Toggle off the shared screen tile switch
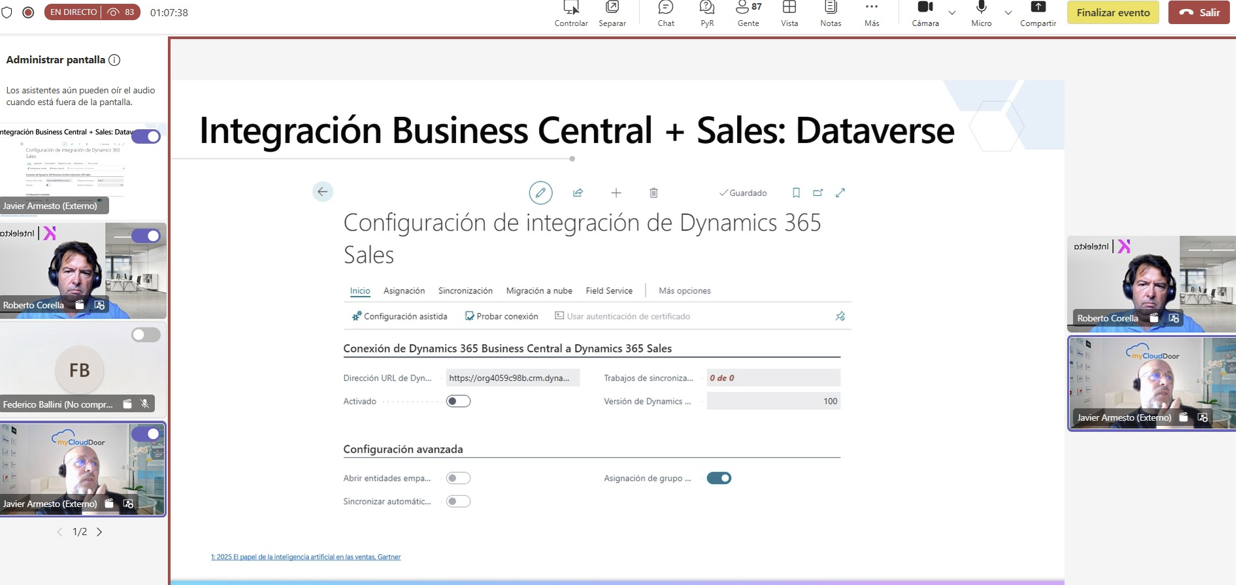This screenshot has height=585, width=1236. coord(146,136)
